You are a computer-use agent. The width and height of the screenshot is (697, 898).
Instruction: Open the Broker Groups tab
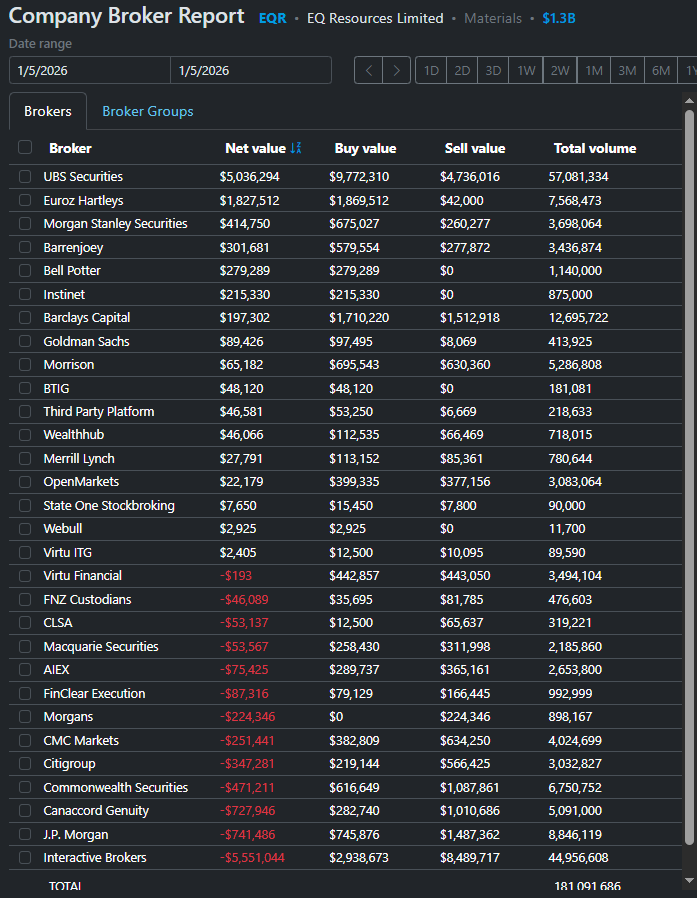148,111
